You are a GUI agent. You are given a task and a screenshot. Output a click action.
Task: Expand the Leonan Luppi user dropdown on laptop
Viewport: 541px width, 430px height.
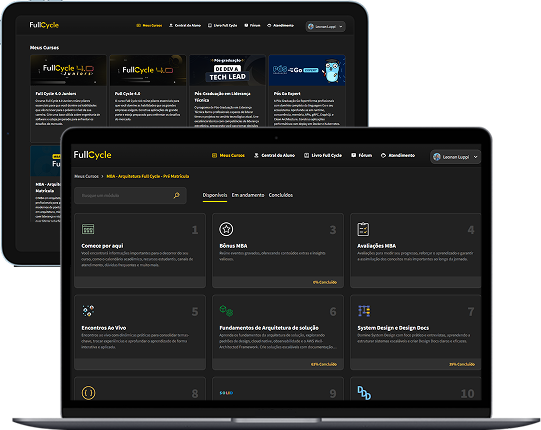pos(455,157)
